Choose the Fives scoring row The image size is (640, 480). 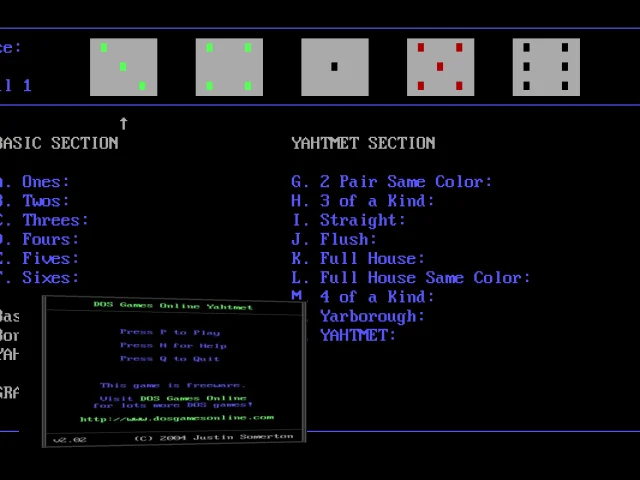point(39,258)
